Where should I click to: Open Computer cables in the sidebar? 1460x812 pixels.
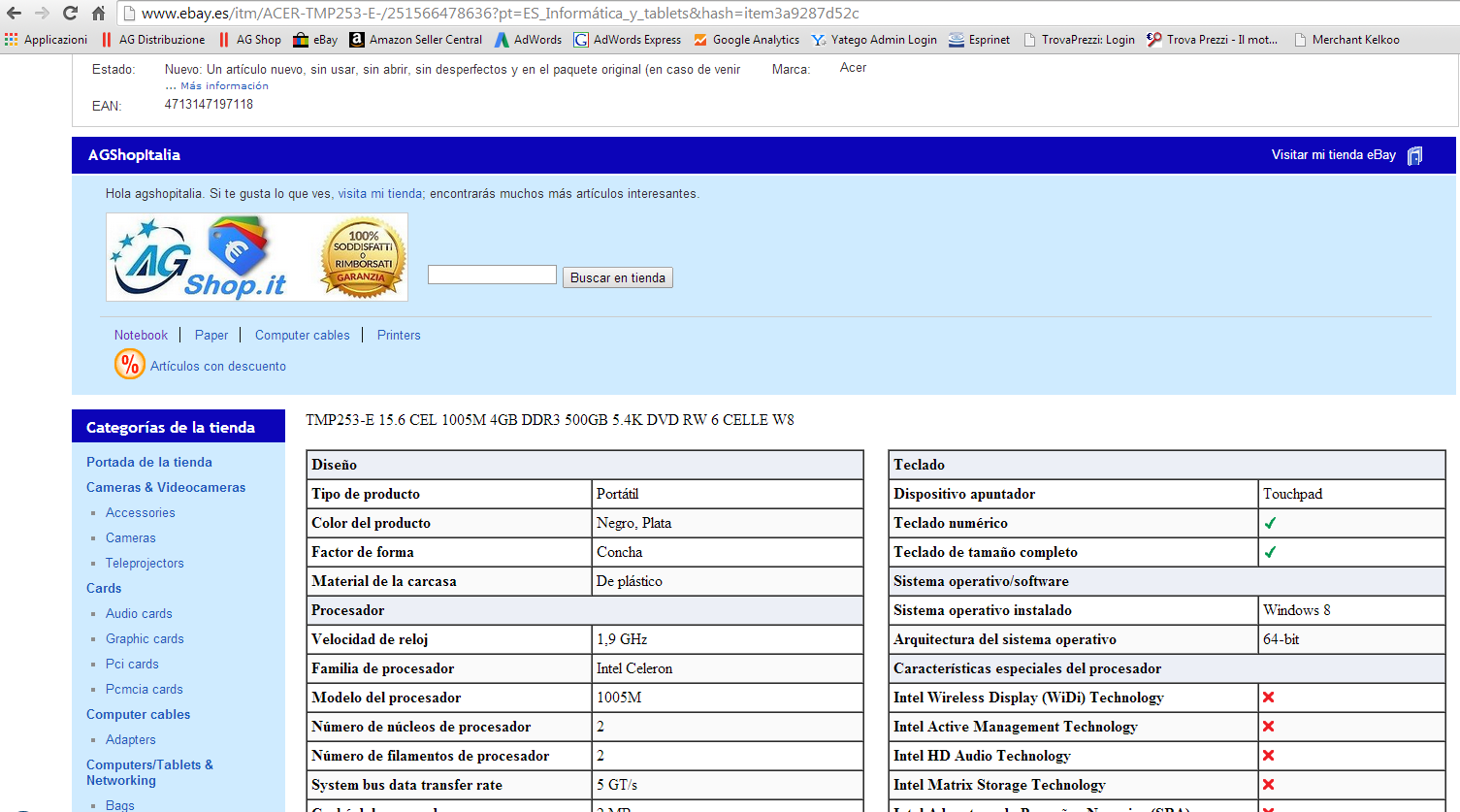click(139, 714)
